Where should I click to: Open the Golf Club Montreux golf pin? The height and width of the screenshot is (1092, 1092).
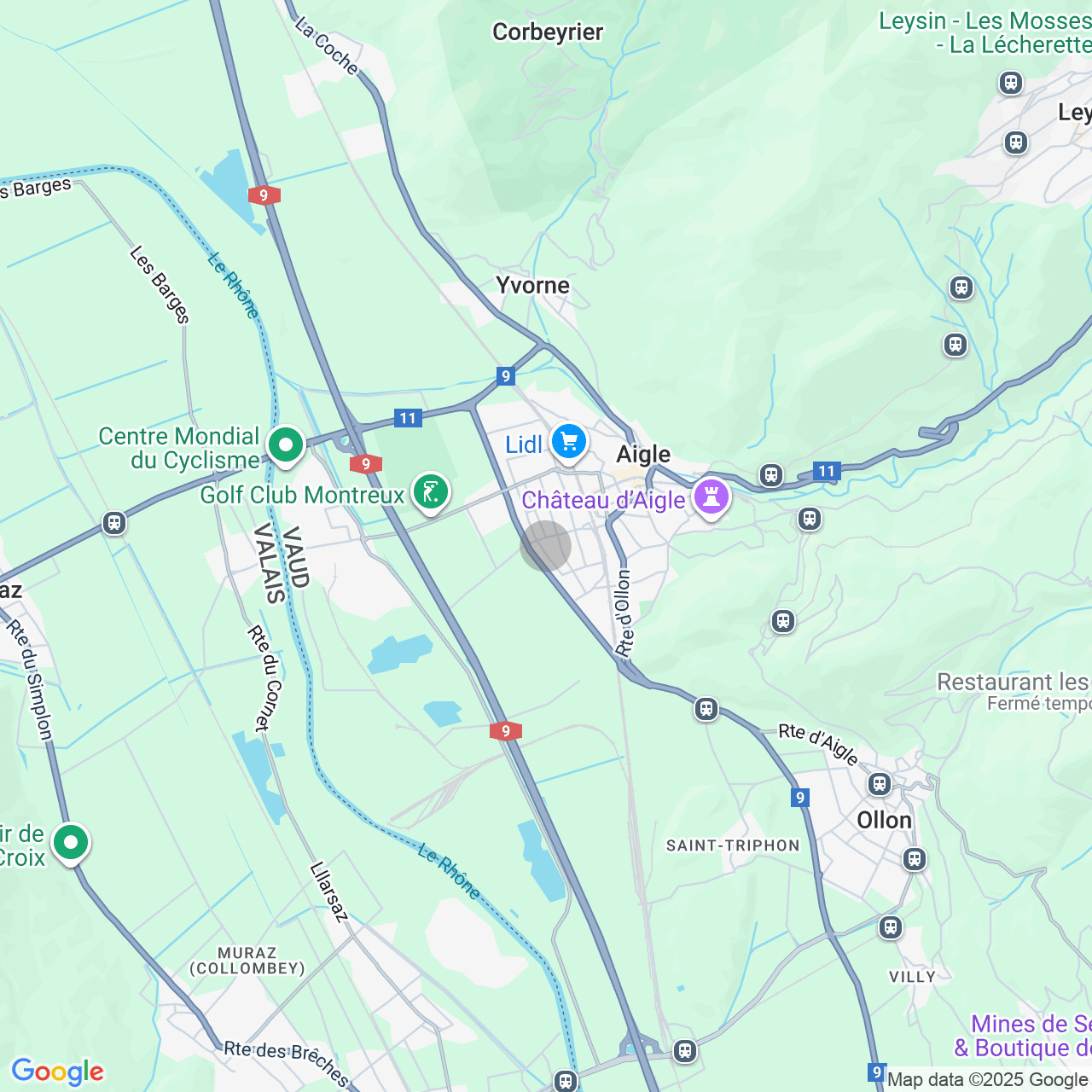coord(431,493)
